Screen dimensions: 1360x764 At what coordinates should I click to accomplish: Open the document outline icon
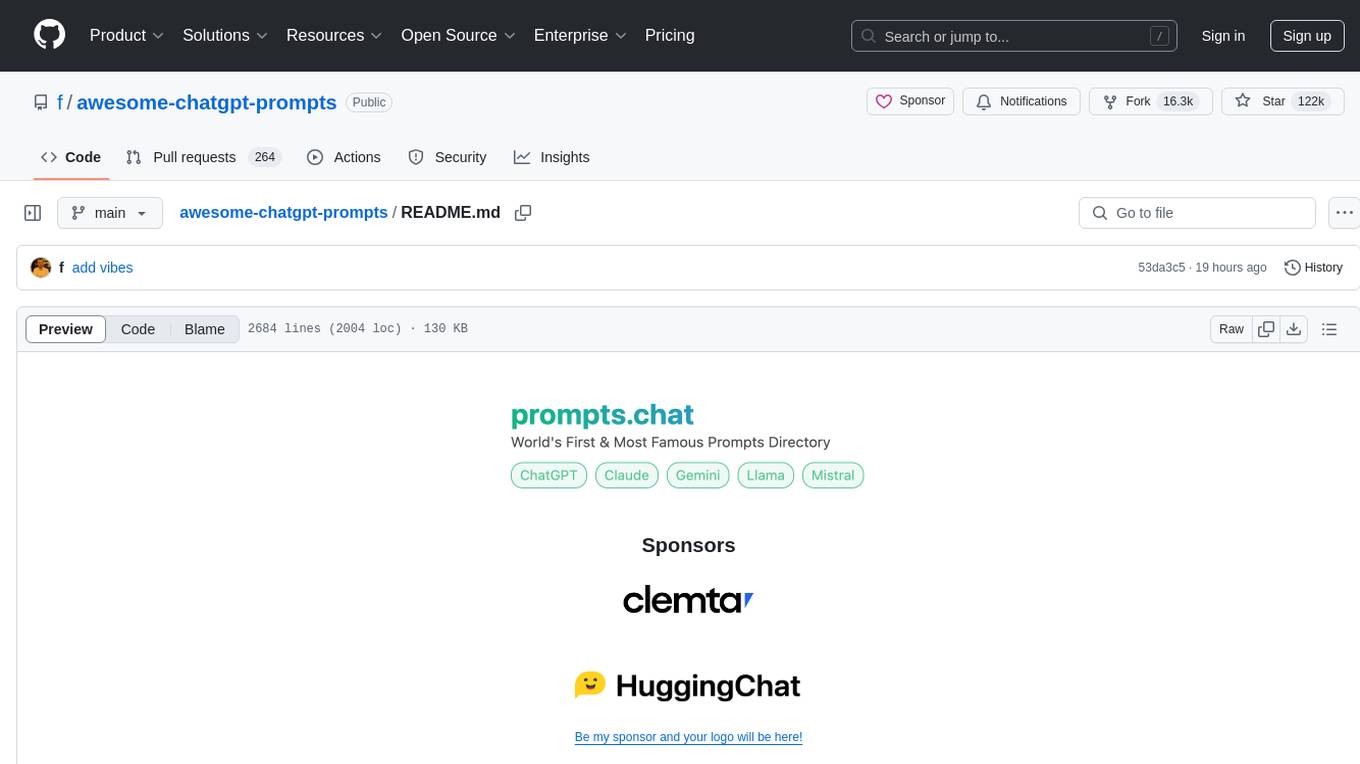click(x=1329, y=329)
